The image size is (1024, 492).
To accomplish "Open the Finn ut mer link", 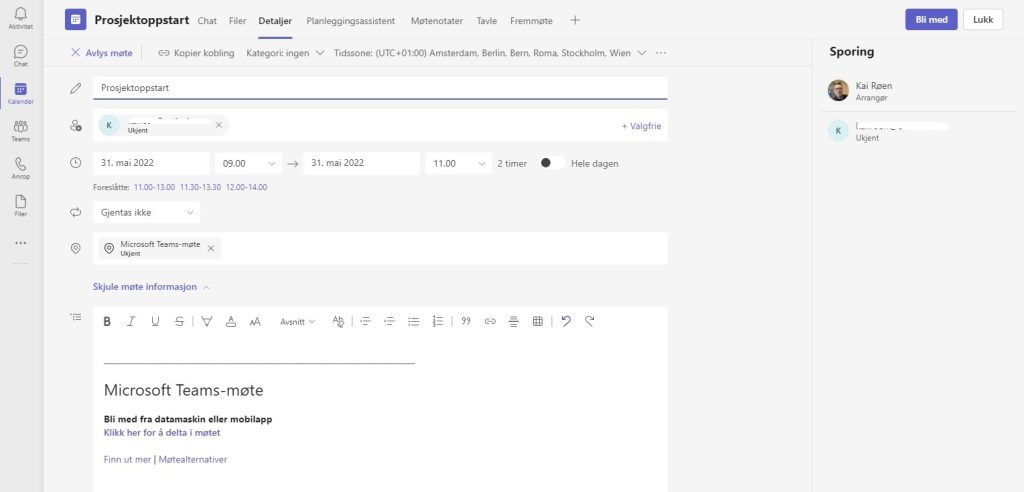I will coord(127,459).
